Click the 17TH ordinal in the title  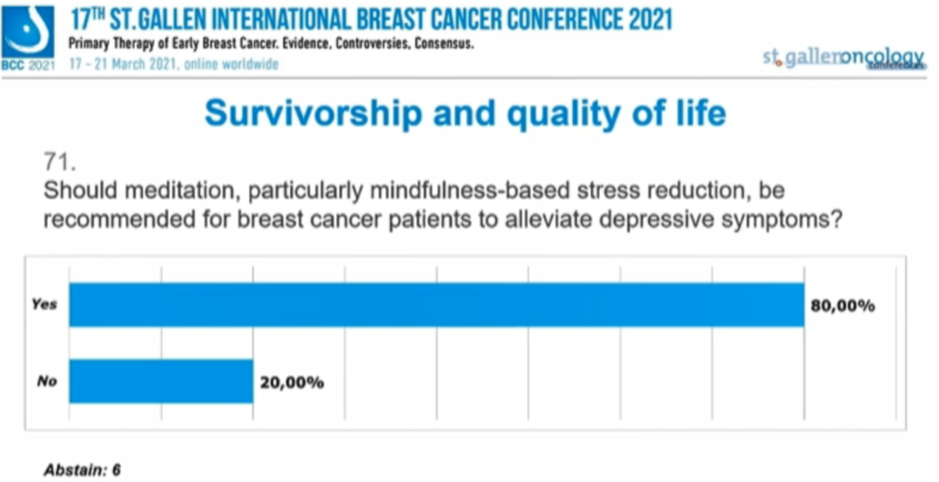(x=89, y=20)
